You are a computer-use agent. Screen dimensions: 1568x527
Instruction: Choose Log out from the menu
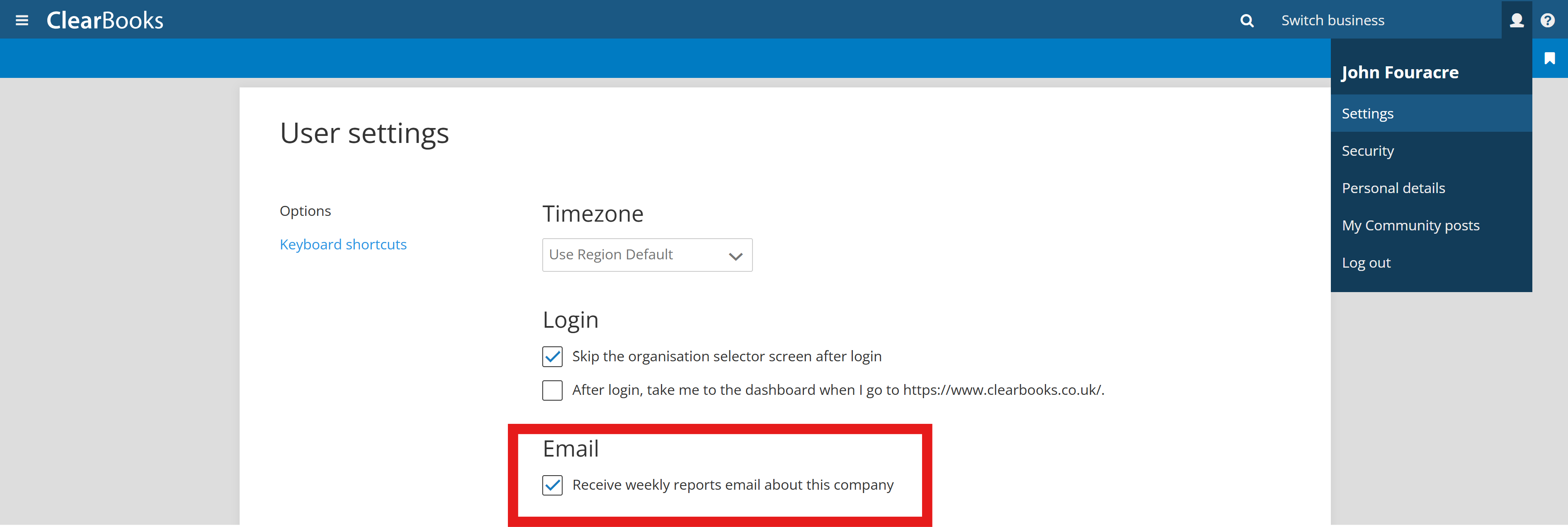pyautogui.click(x=1366, y=263)
